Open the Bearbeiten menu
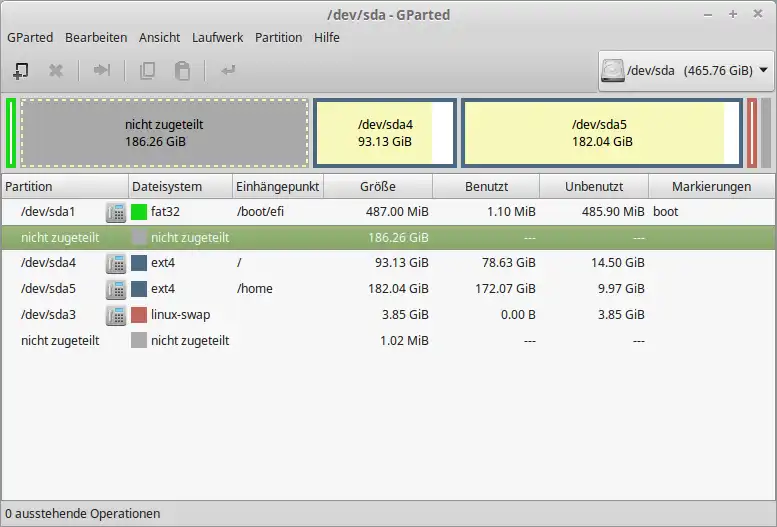Screen dimensions: 777x527 pyautogui.click(x=96, y=38)
